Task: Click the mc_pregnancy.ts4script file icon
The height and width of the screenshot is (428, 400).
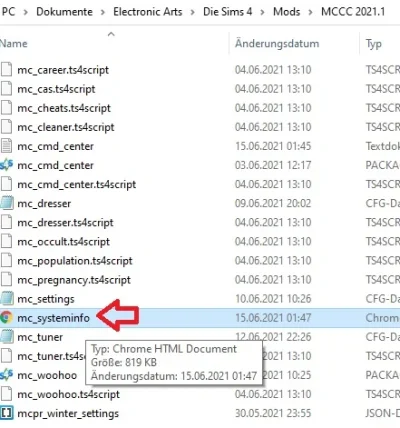Action: pos(6,280)
